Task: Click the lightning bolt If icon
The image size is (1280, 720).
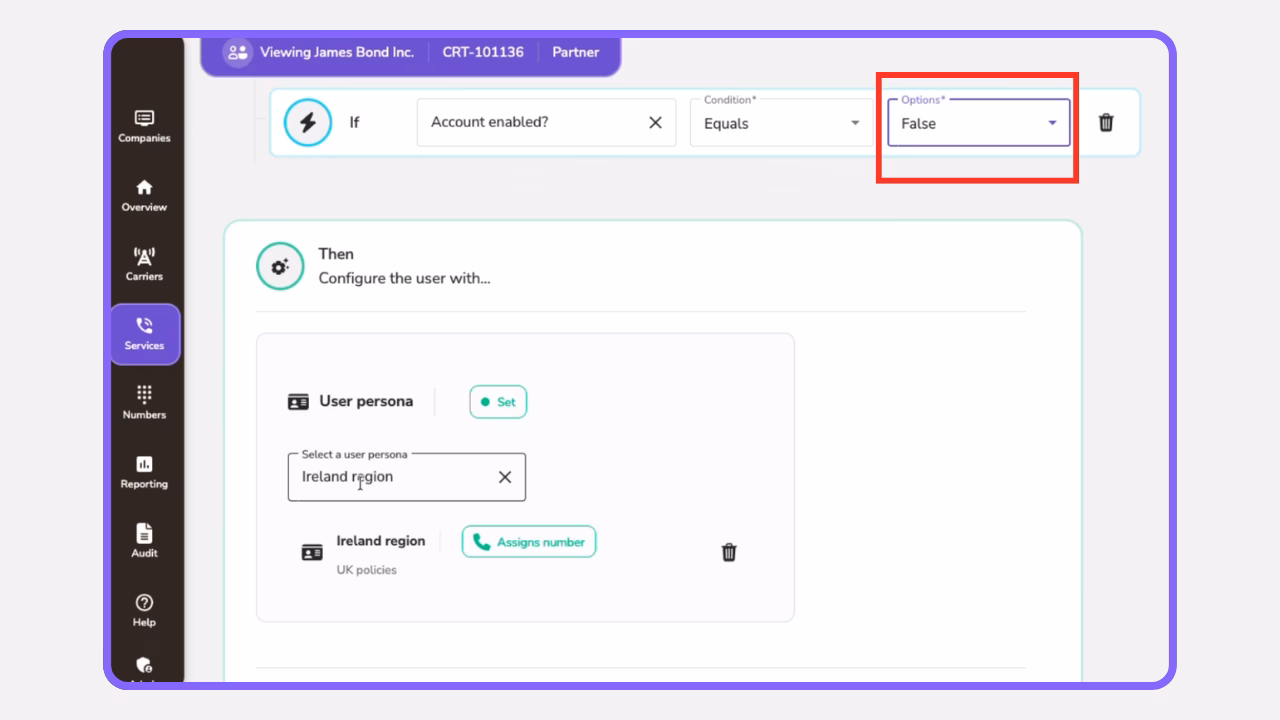Action: [308, 123]
